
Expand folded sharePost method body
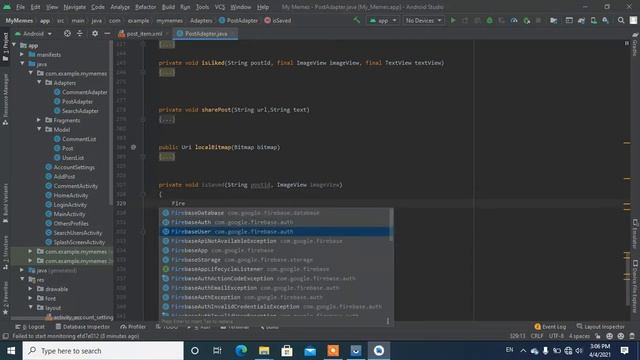pos(167,120)
